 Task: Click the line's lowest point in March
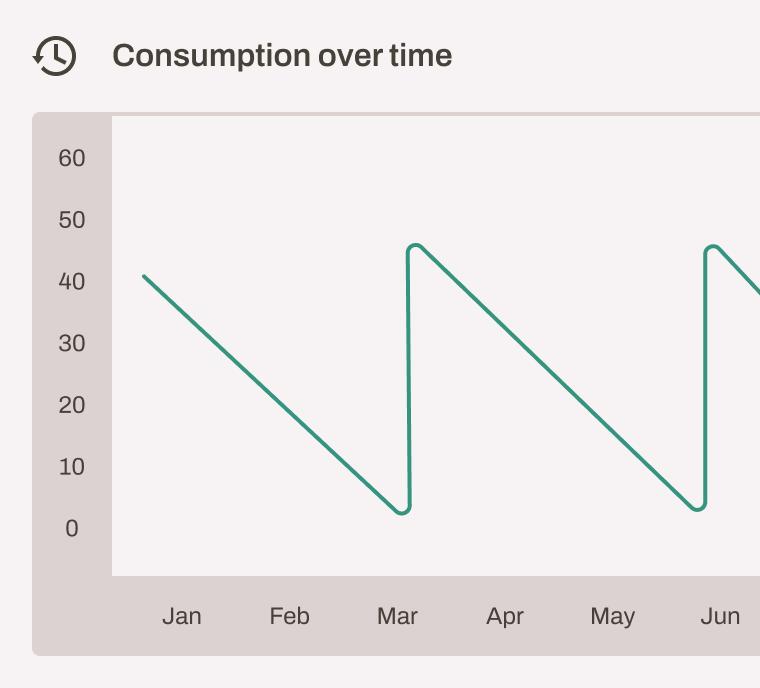tap(402, 512)
